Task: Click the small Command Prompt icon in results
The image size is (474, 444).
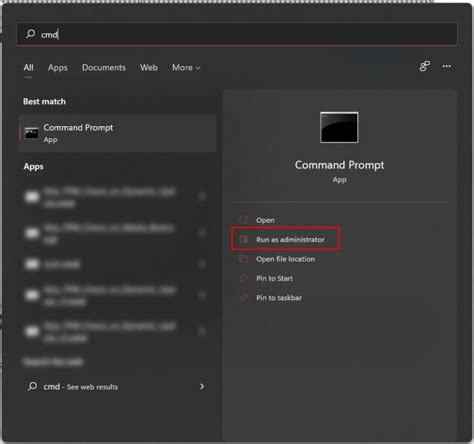Action: [32, 133]
